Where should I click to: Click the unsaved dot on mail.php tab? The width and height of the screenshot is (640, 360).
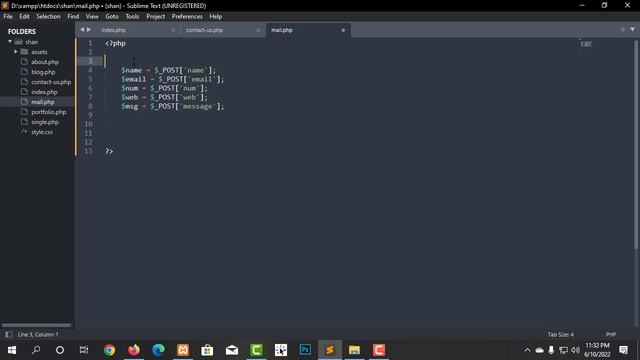[x=343, y=30]
